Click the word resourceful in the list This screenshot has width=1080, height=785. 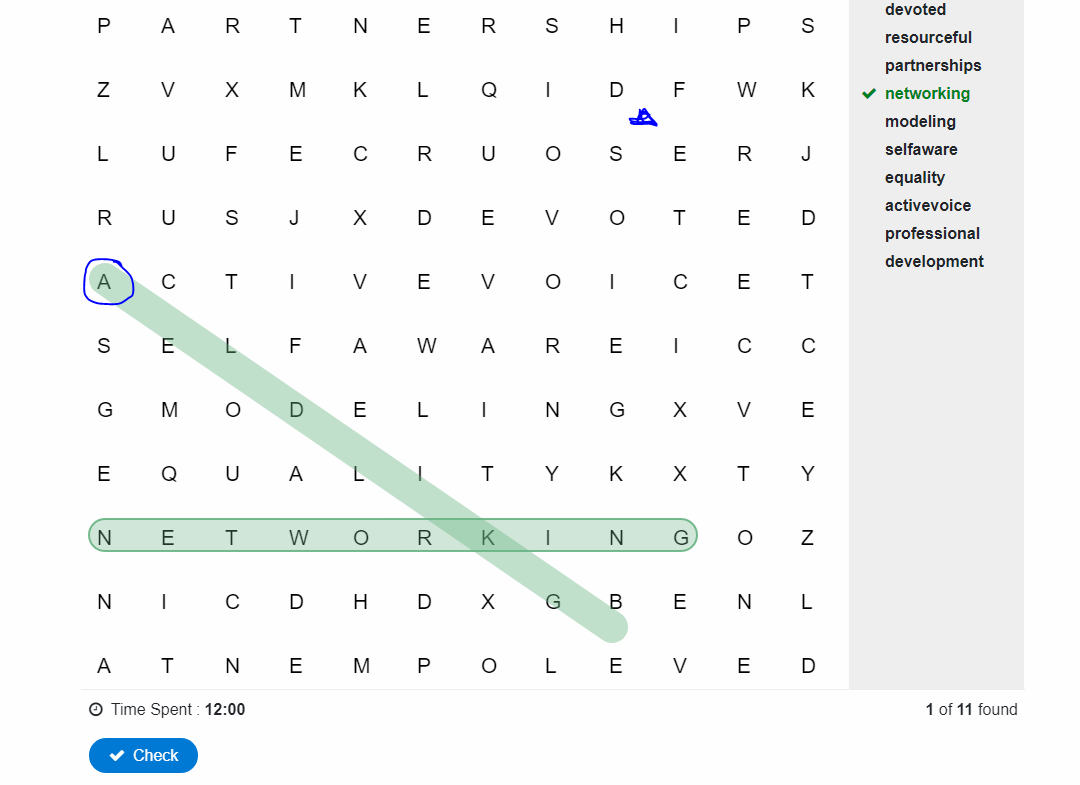928,37
